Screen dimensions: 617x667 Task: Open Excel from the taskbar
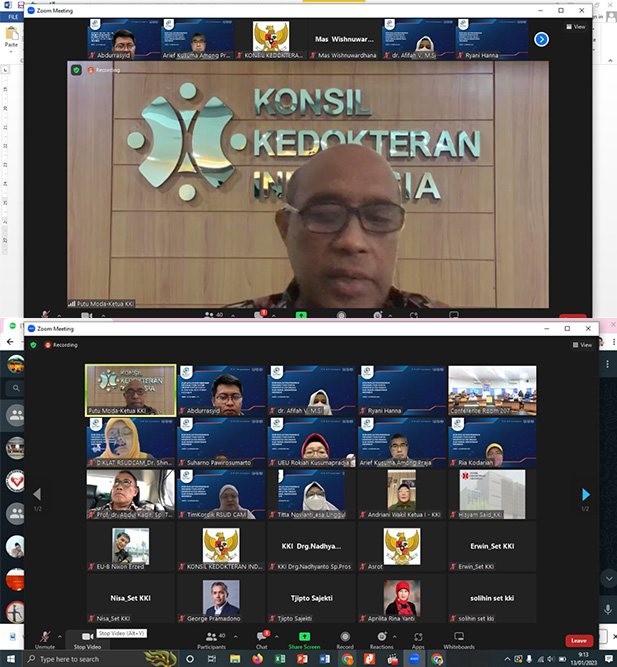(280, 659)
